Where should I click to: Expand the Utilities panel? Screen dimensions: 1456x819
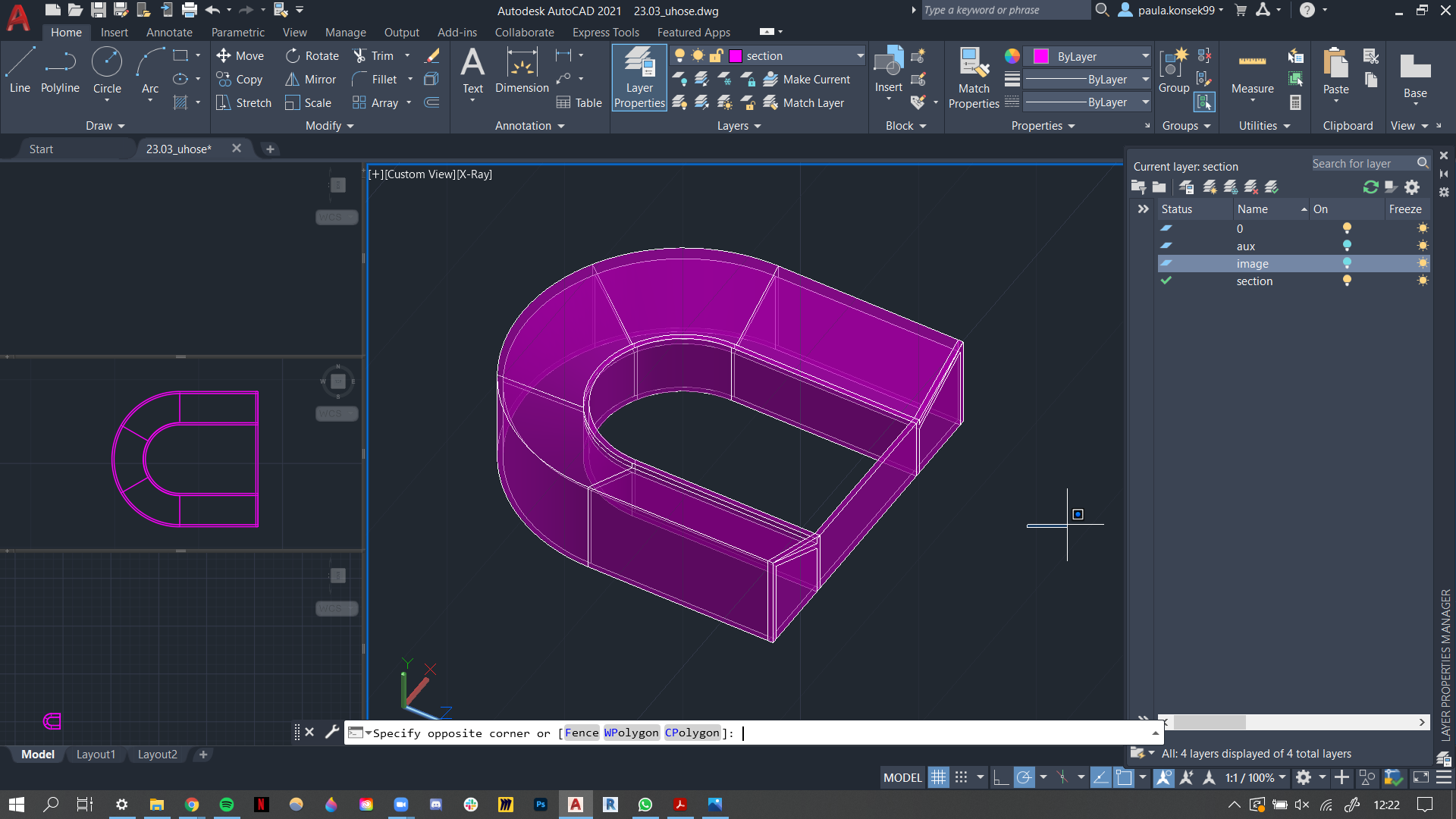click(1264, 126)
